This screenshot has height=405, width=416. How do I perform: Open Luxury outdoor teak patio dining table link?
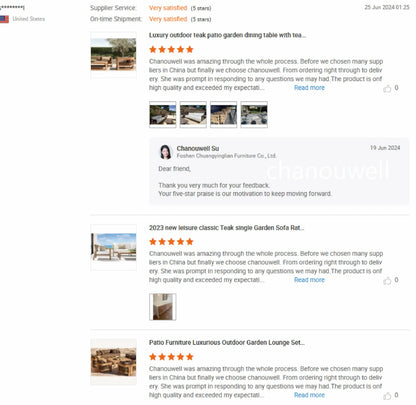(x=227, y=35)
